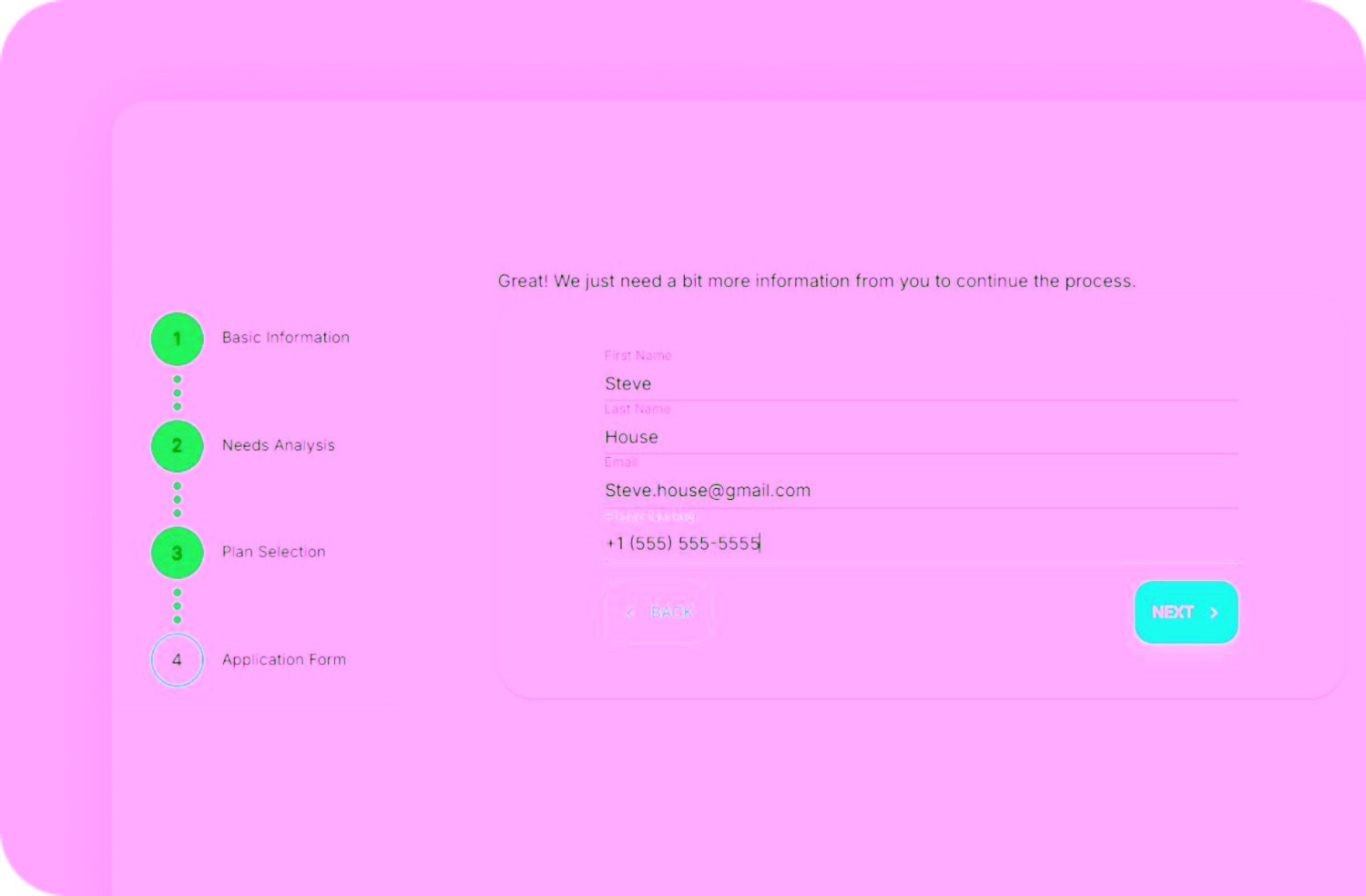The image size is (1366, 896).
Task: Open the Basic Information step
Action: click(x=285, y=338)
